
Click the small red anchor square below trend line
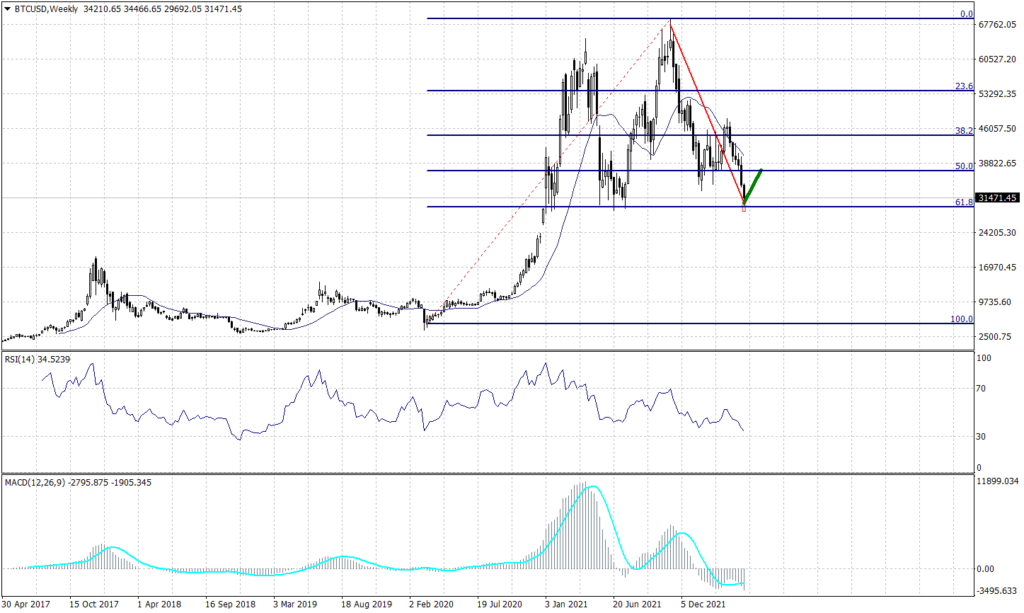pyautogui.click(x=744, y=208)
